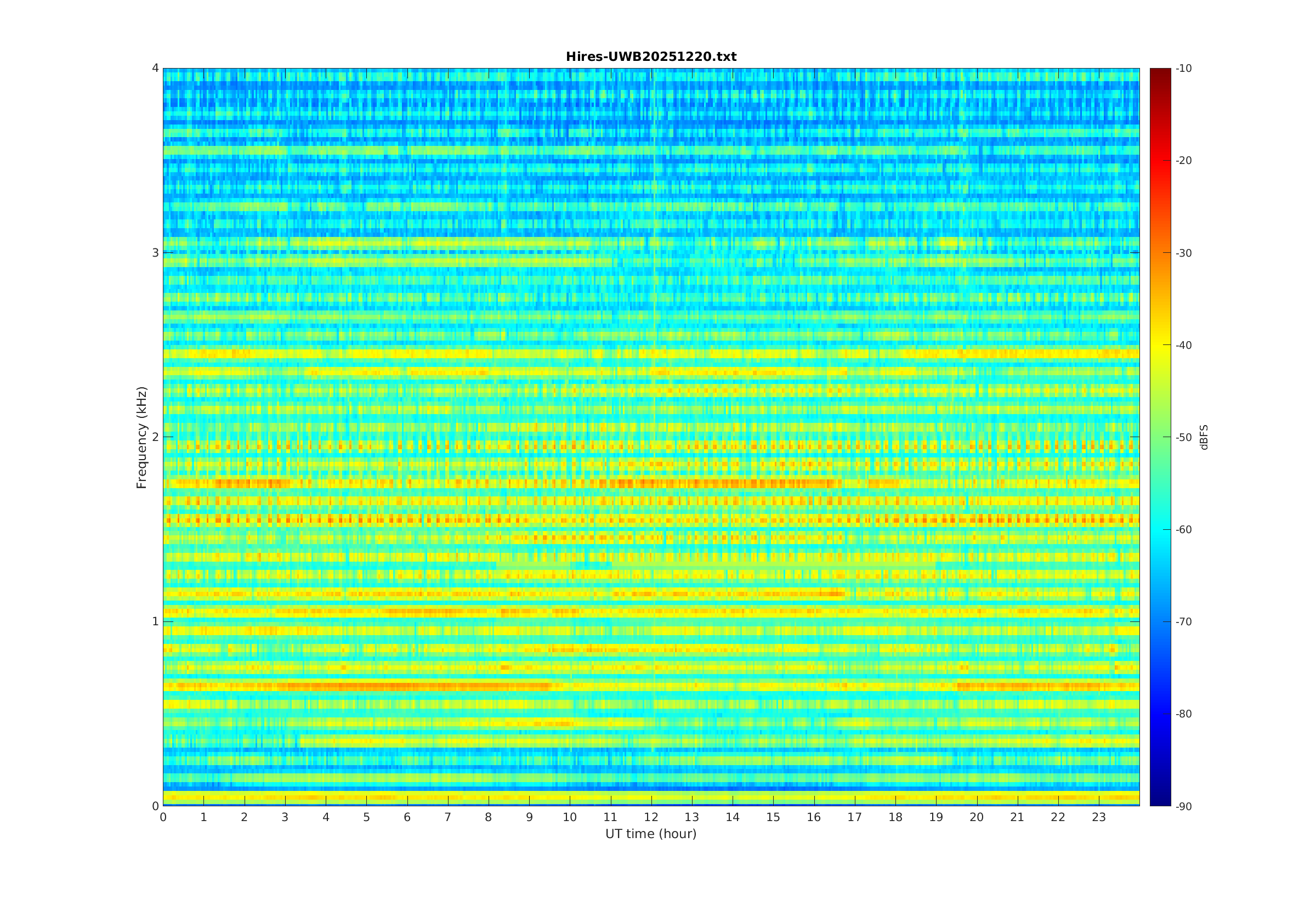Click the 'dBFS' colorbar label
The image size is (1316, 905).
tap(1204, 437)
